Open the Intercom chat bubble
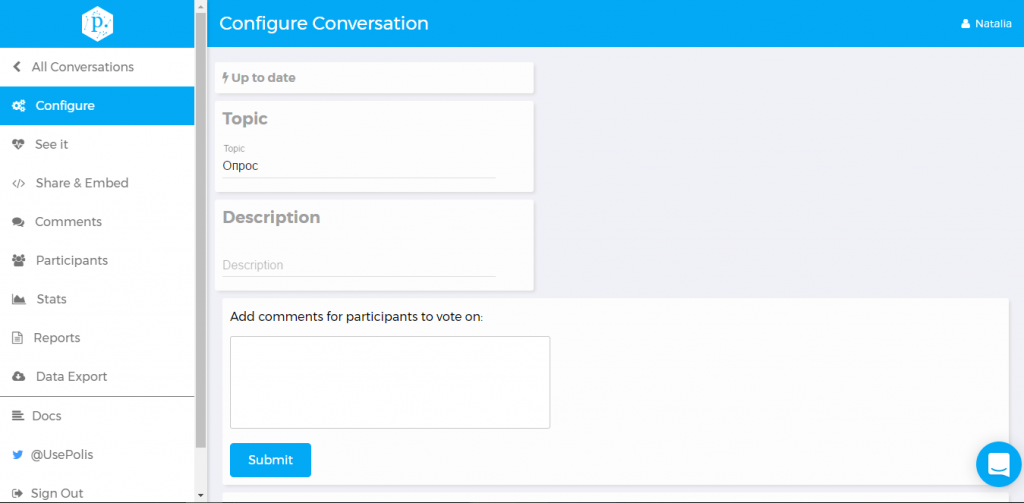1024x503 pixels. tap(998, 464)
